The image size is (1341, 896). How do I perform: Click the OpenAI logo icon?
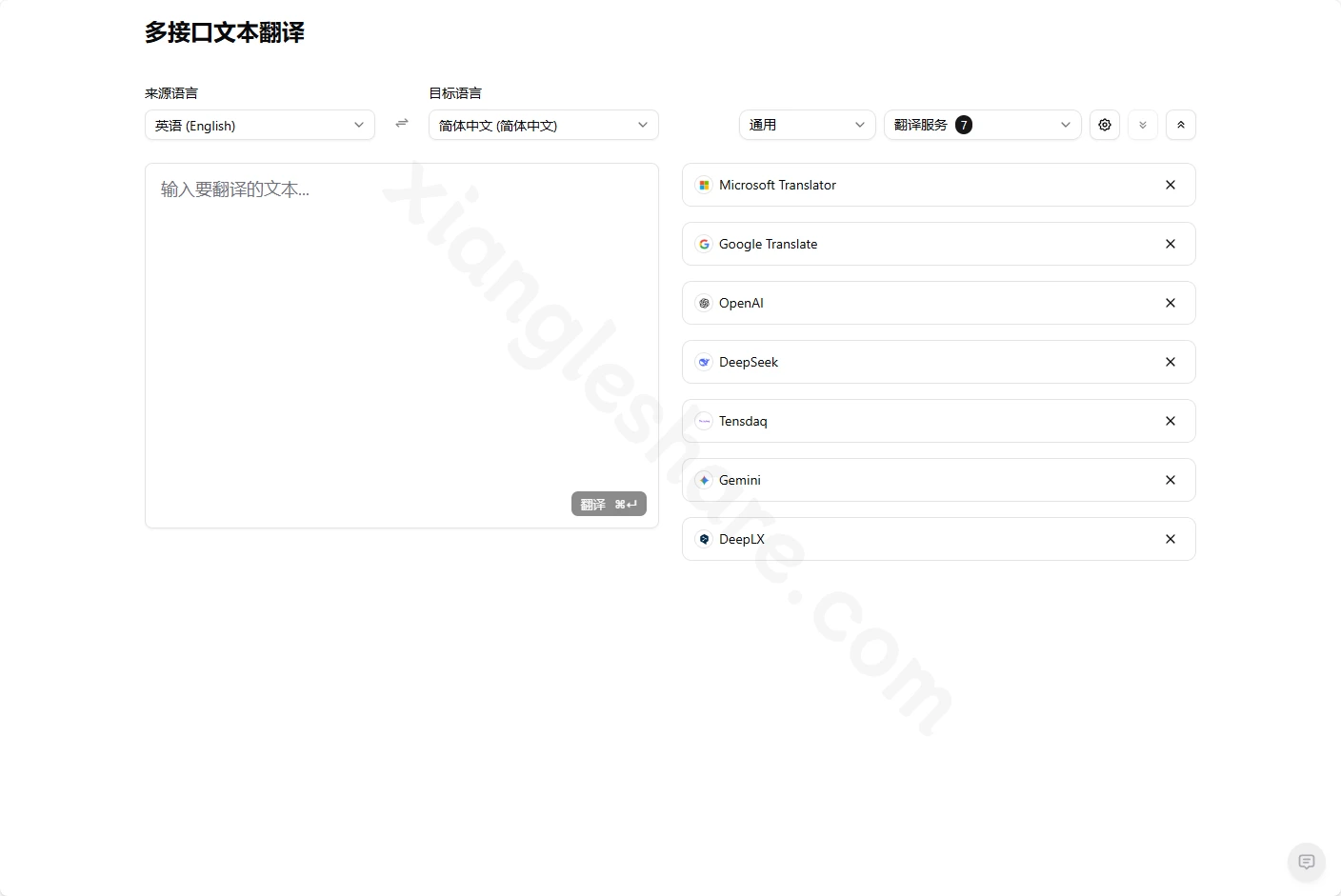pyautogui.click(x=704, y=303)
